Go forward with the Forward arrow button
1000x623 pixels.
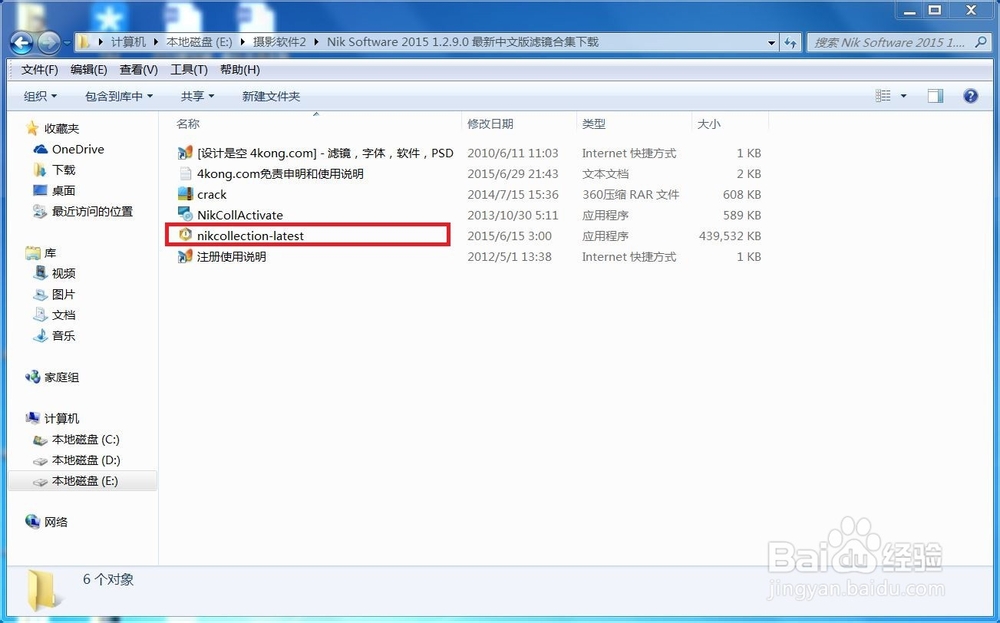click(x=49, y=43)
